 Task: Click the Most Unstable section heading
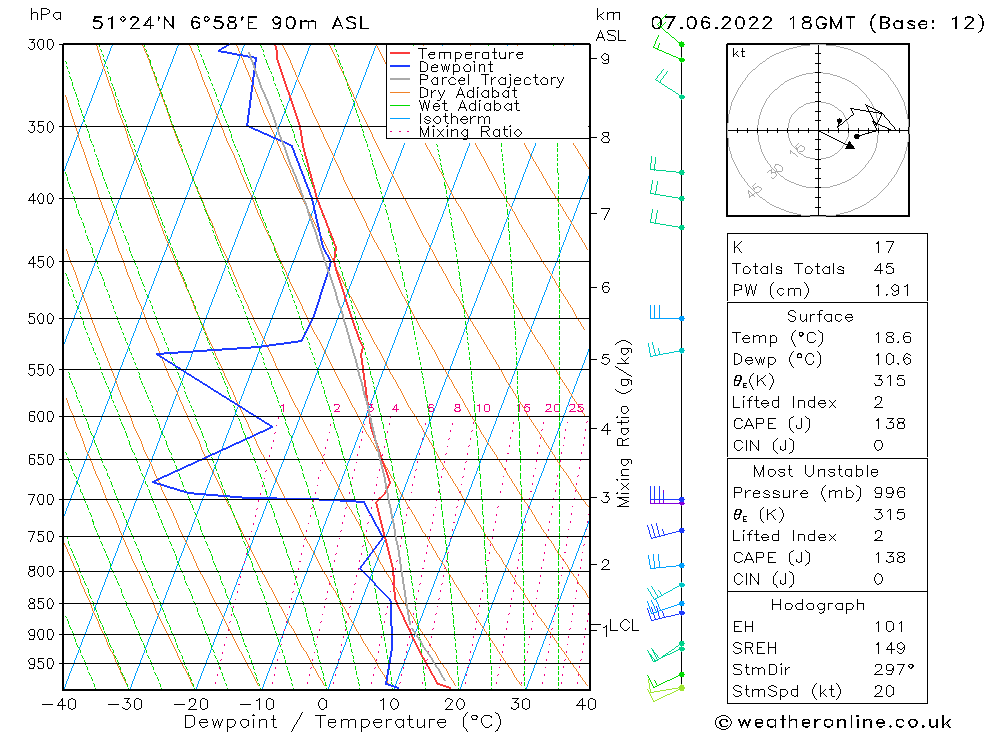point(816,471)
